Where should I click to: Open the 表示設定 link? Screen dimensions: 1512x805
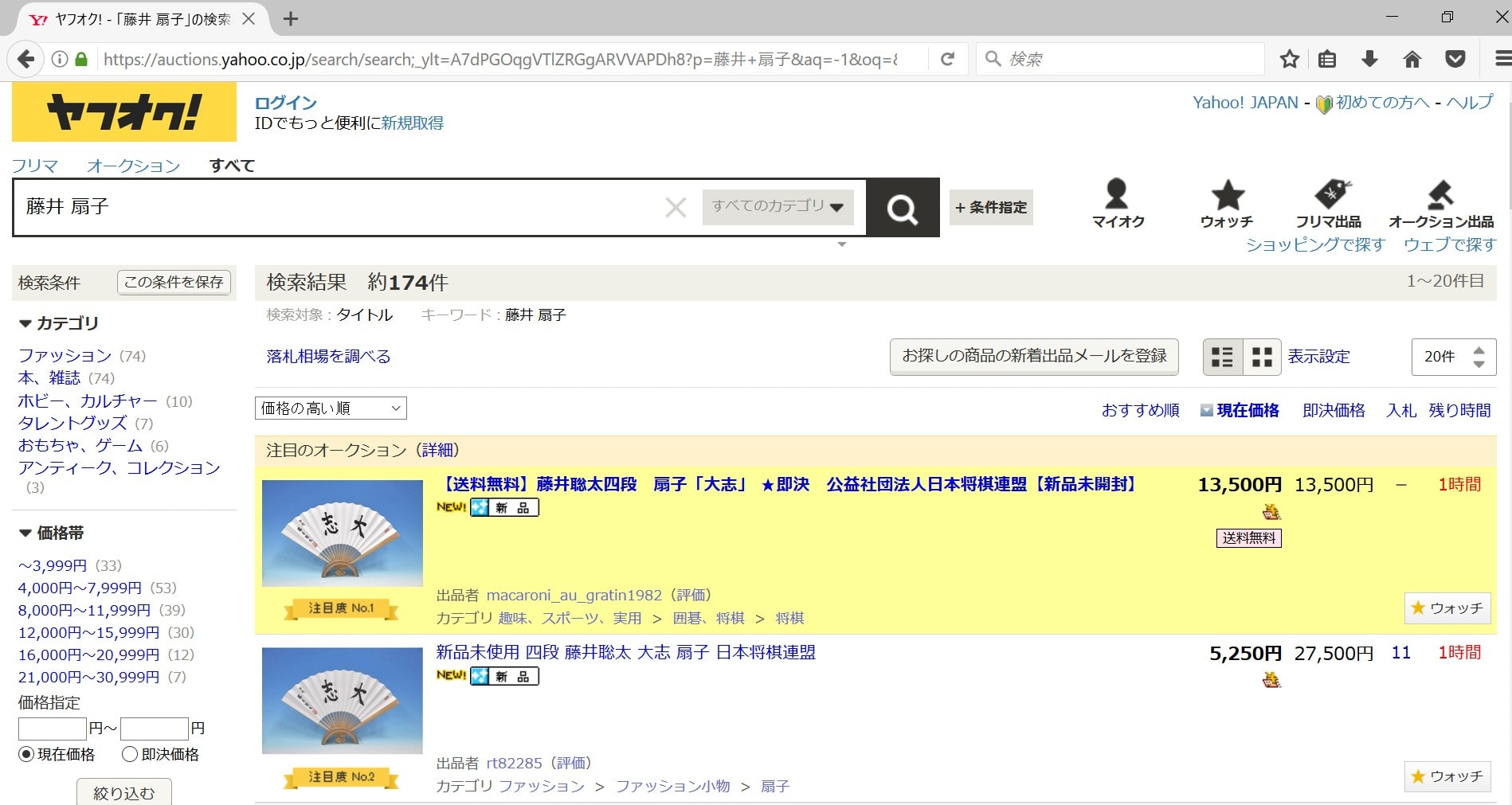click(1319, 356)
